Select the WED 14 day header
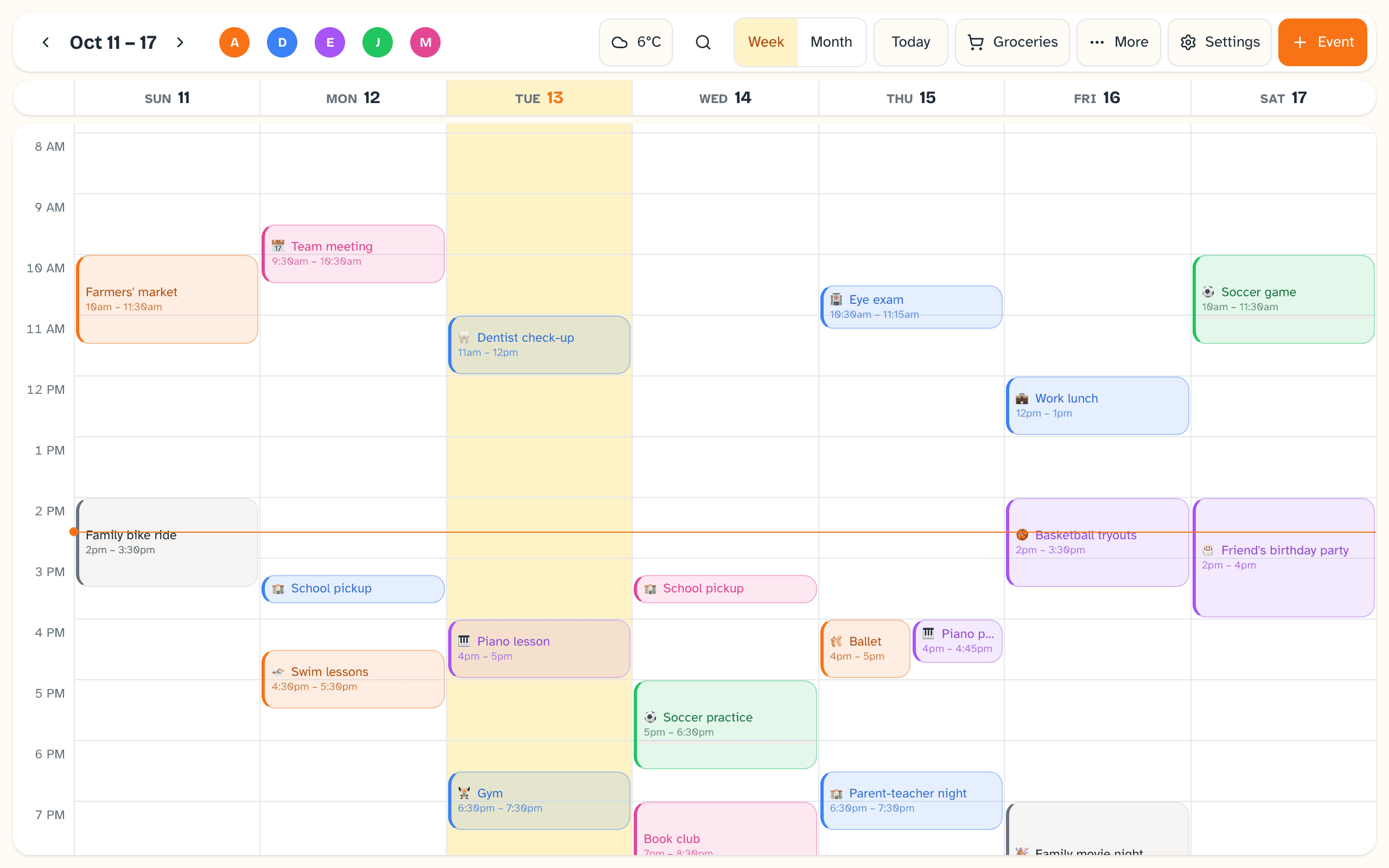This screenshot has width=1389, height=868. pyautogui.click(x=725, y=98)
